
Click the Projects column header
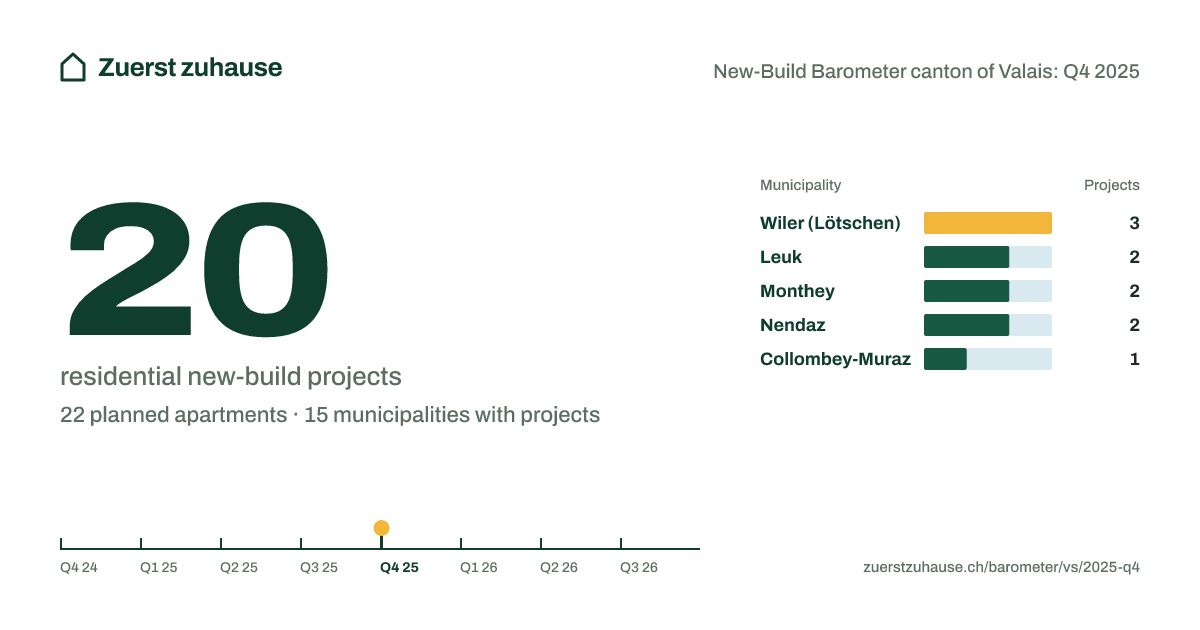pos(1112,185)
